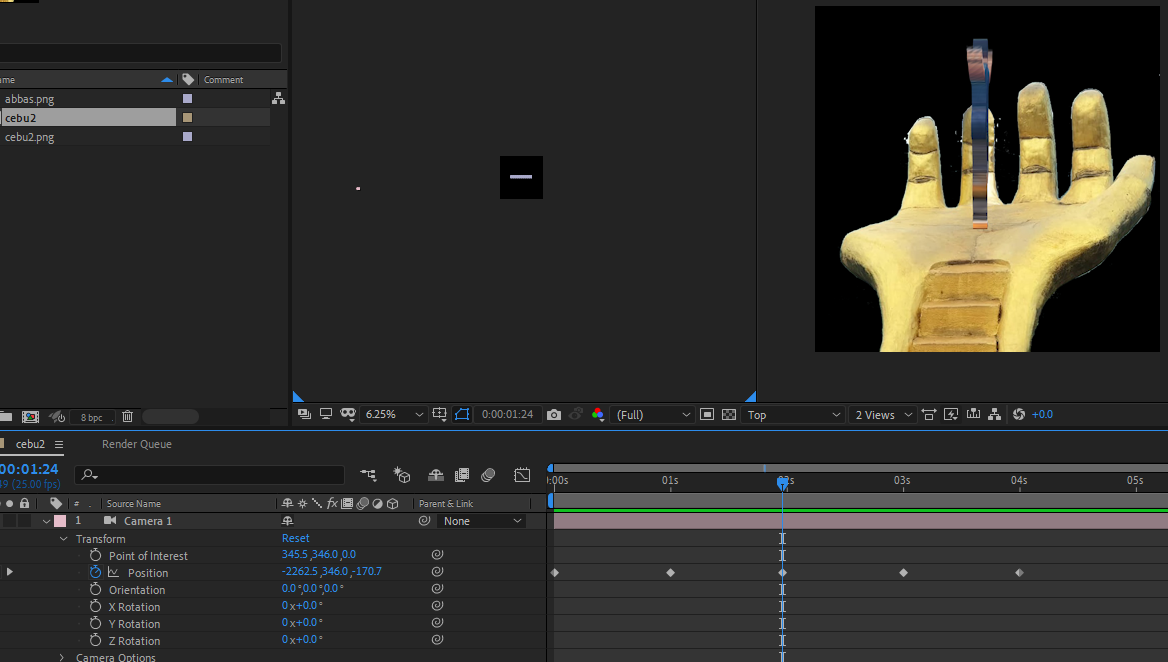Switch to the Render Queue tab
The image size is (1168, 662).
136,444
